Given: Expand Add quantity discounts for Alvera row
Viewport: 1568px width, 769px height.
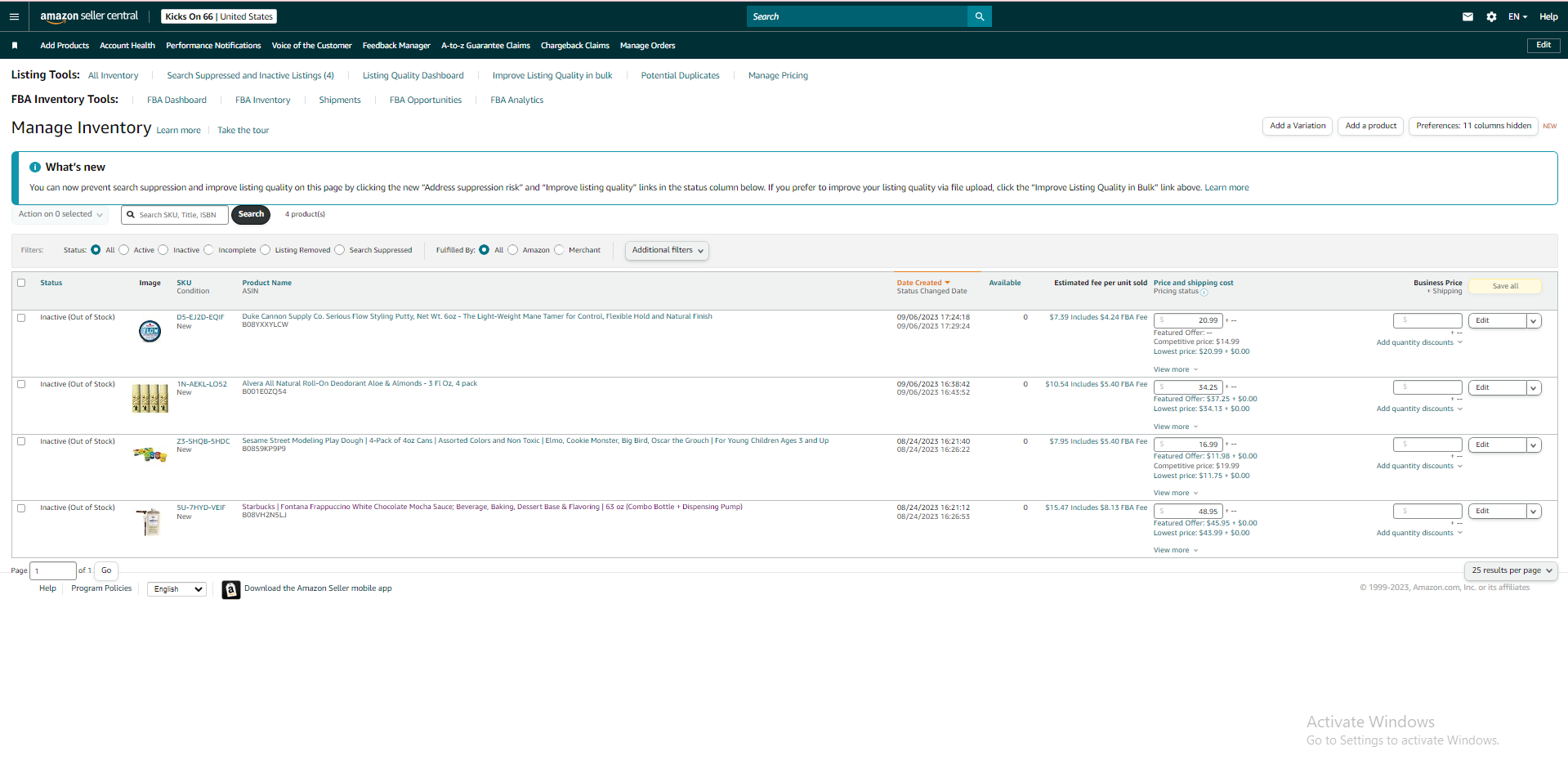Looking at the screenshot, I should (x=1419, y=409).
